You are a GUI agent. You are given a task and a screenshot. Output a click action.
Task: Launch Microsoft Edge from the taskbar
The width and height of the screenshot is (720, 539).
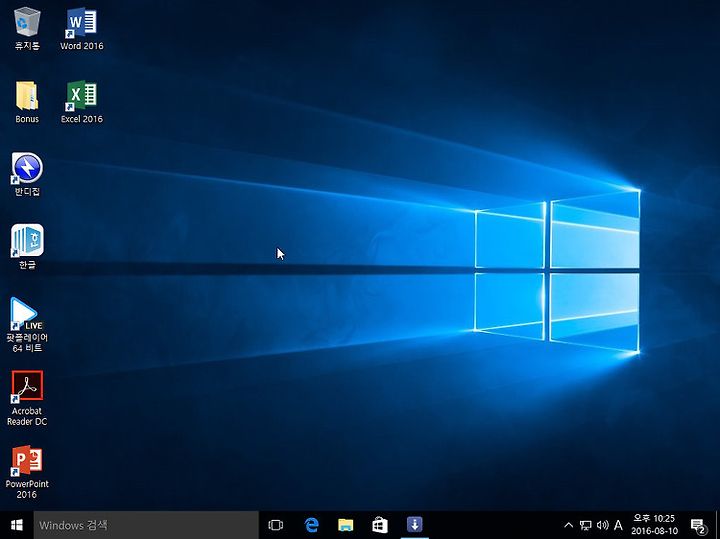coord(311,525)
